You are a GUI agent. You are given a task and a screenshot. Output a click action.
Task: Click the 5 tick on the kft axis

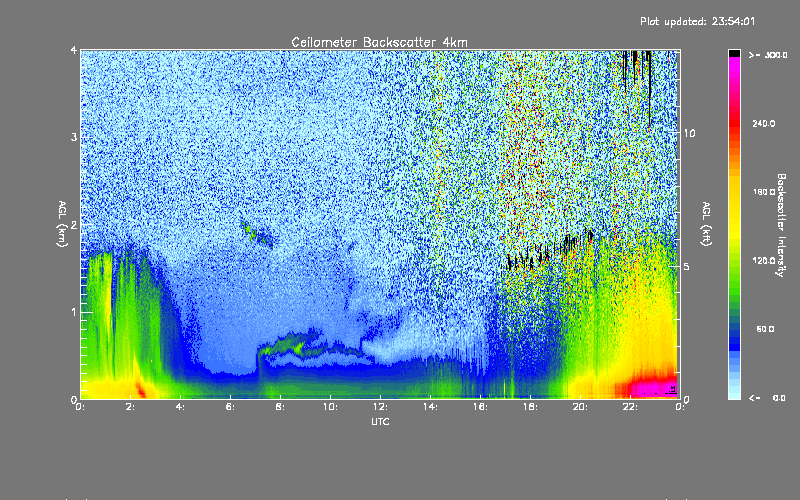(x=687, y=266)
